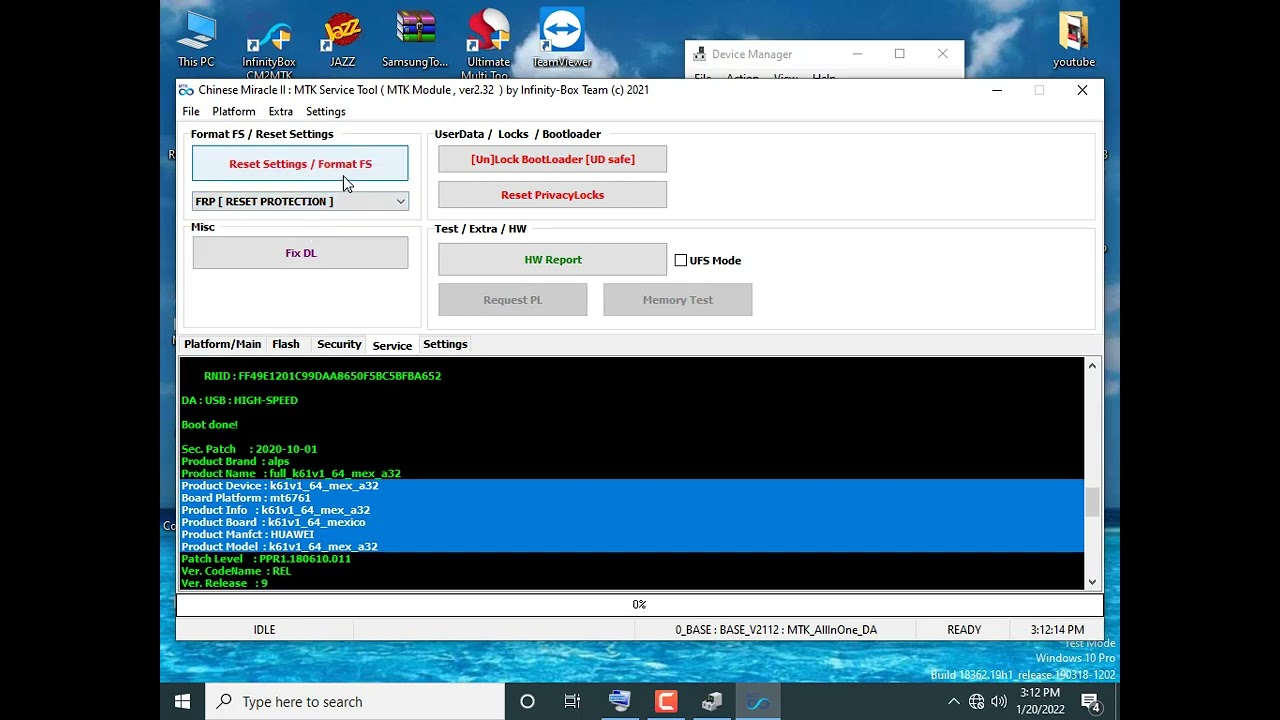Switch to the Security tab
The height and width of the screenshot is (720, 1280).
point(339,344)
